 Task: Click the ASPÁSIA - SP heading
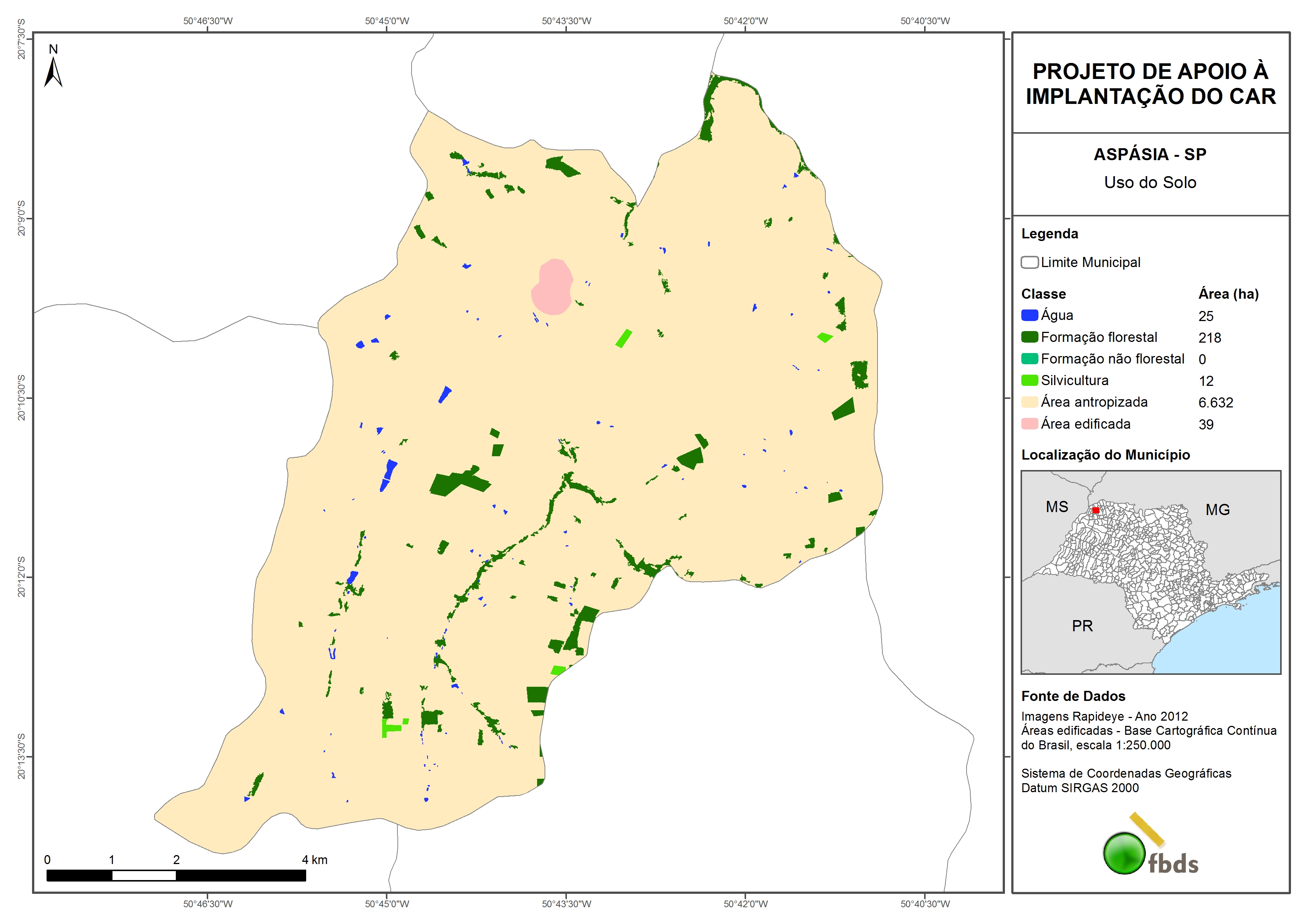pyautogui.click(x=1150, y=154)
